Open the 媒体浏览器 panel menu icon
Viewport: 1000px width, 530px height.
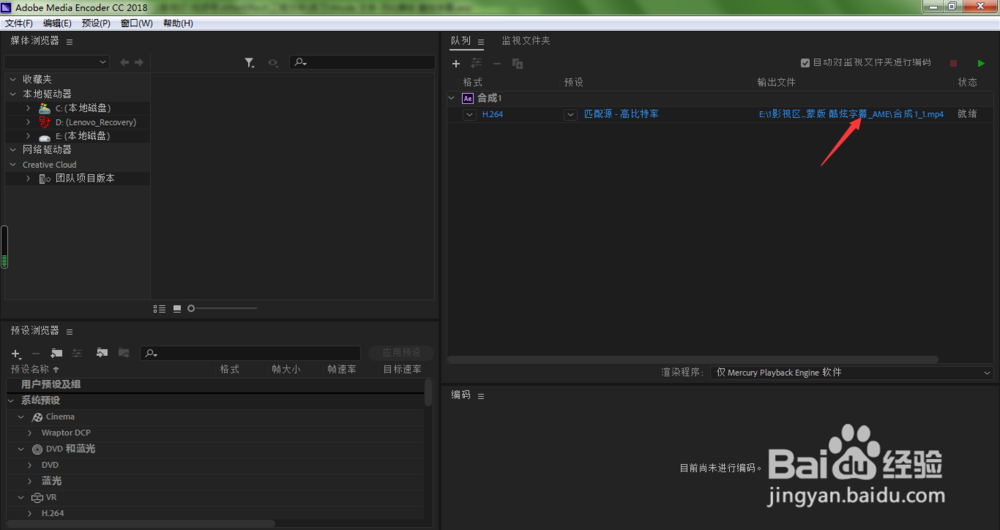70,42
